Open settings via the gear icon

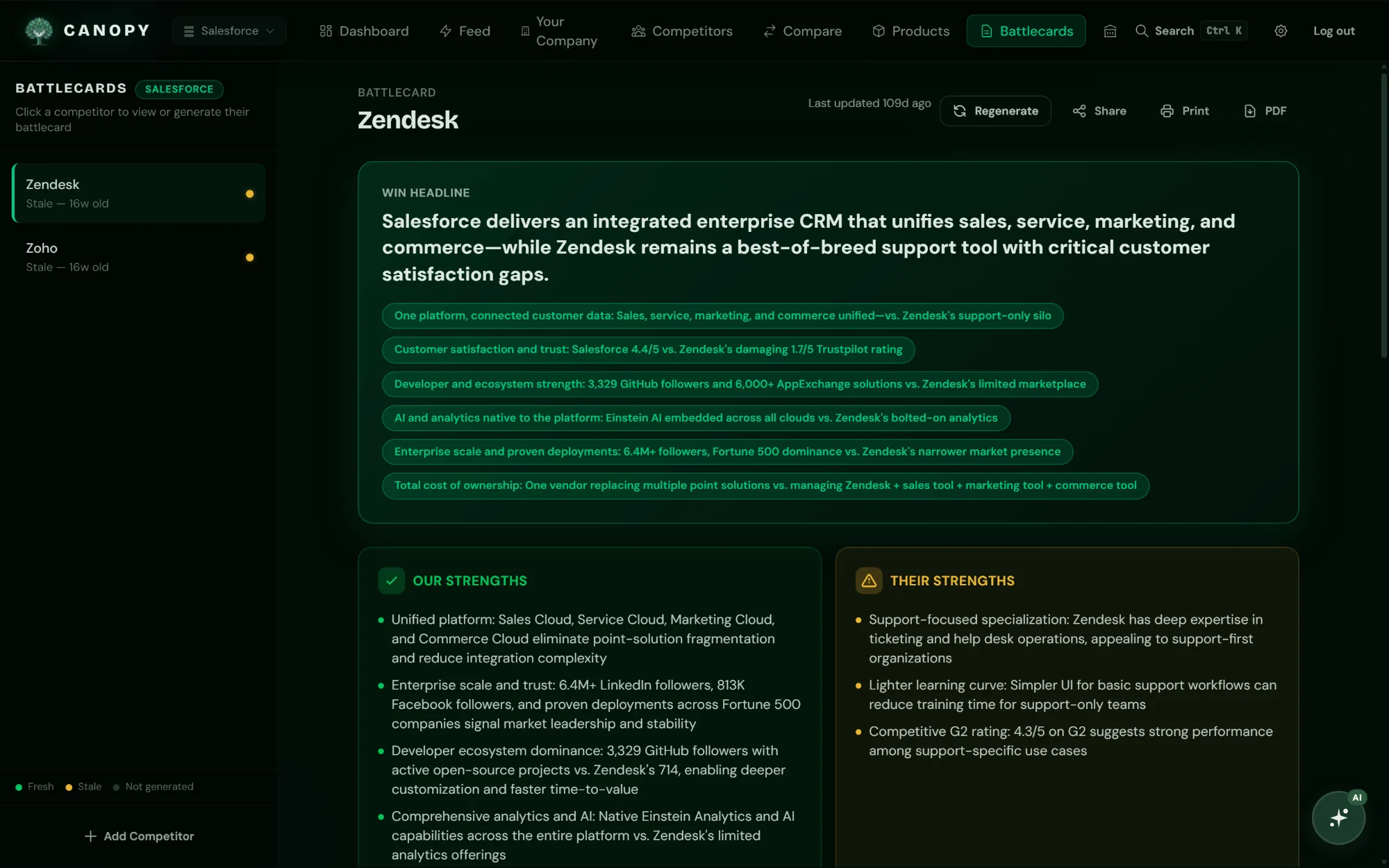[x=1281, y=31]
